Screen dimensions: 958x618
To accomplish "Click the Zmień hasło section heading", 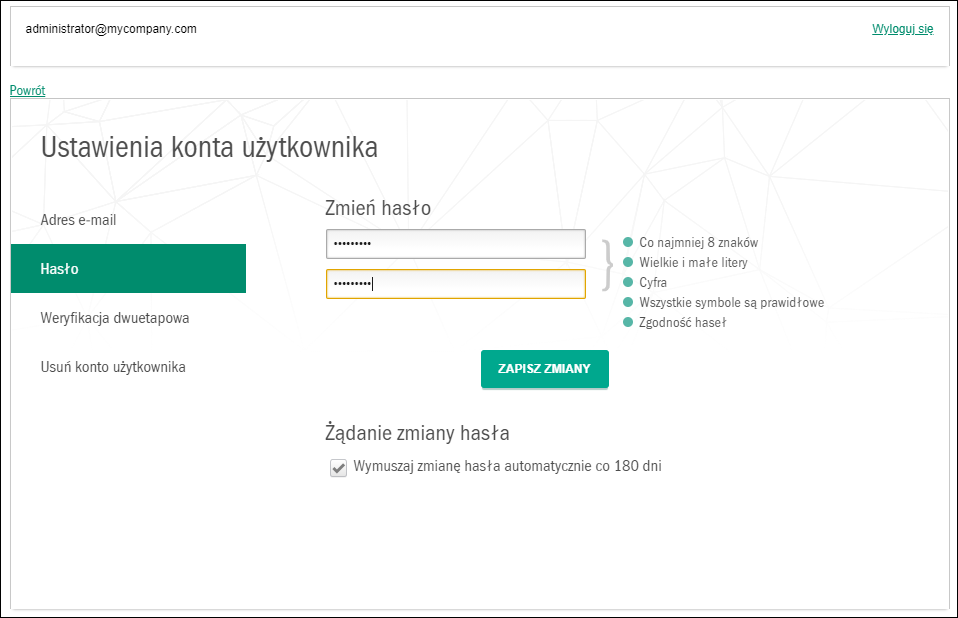I will click(x=378, y=208).
